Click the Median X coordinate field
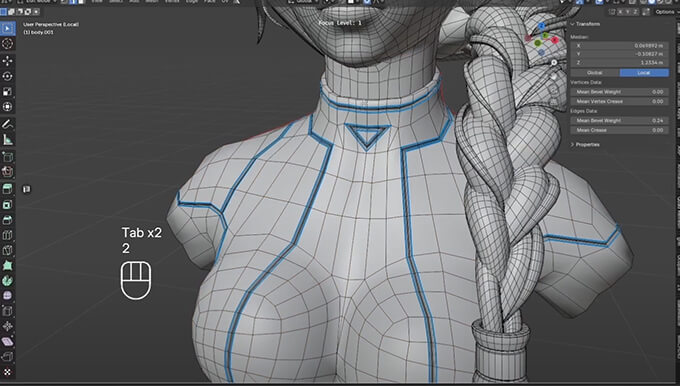This screenshot has width=680, height=386. coord(619,46)
